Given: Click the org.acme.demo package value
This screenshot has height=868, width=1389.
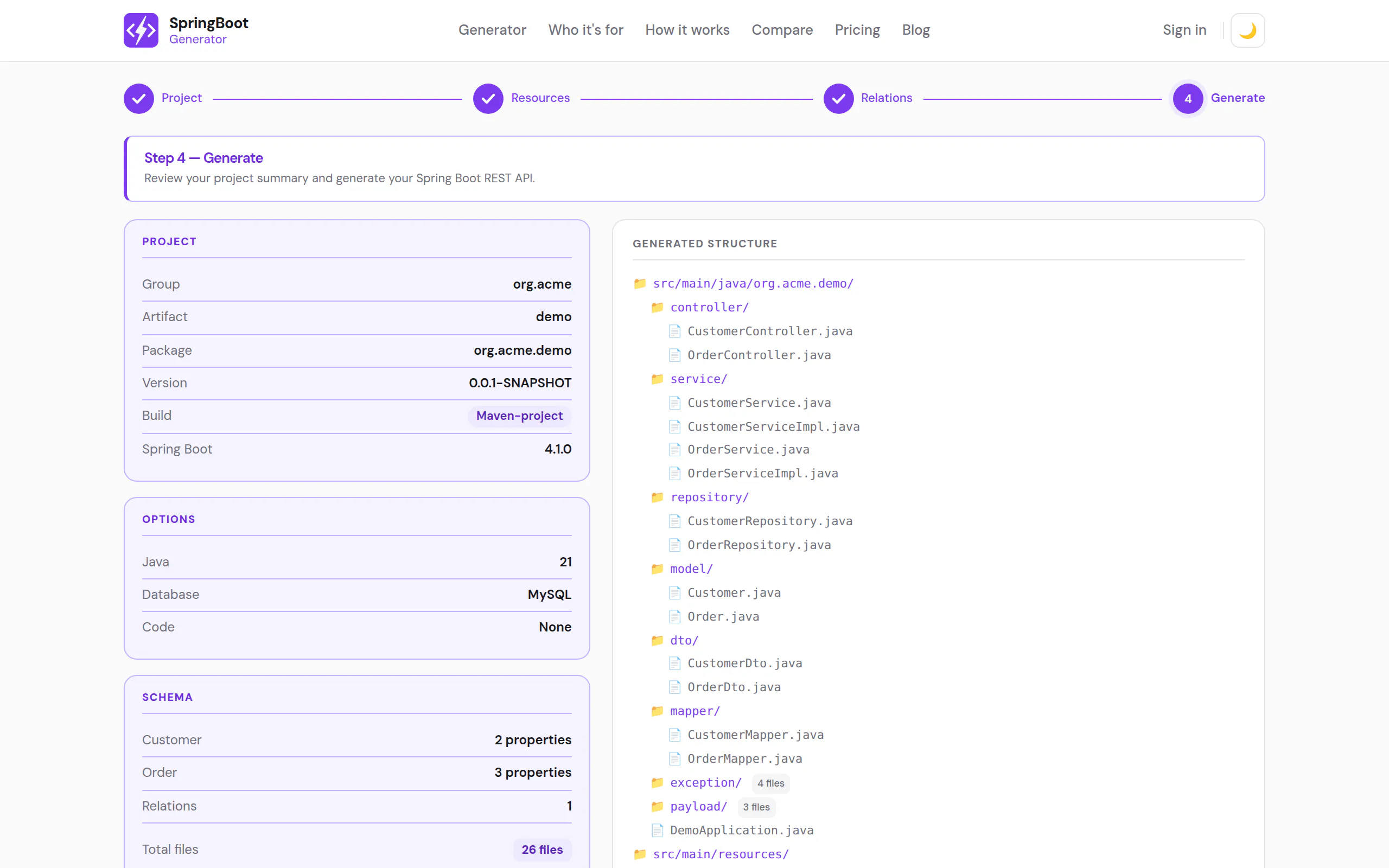Looking at the screenshot, I should pyautogui.click(x=523, y=350).
